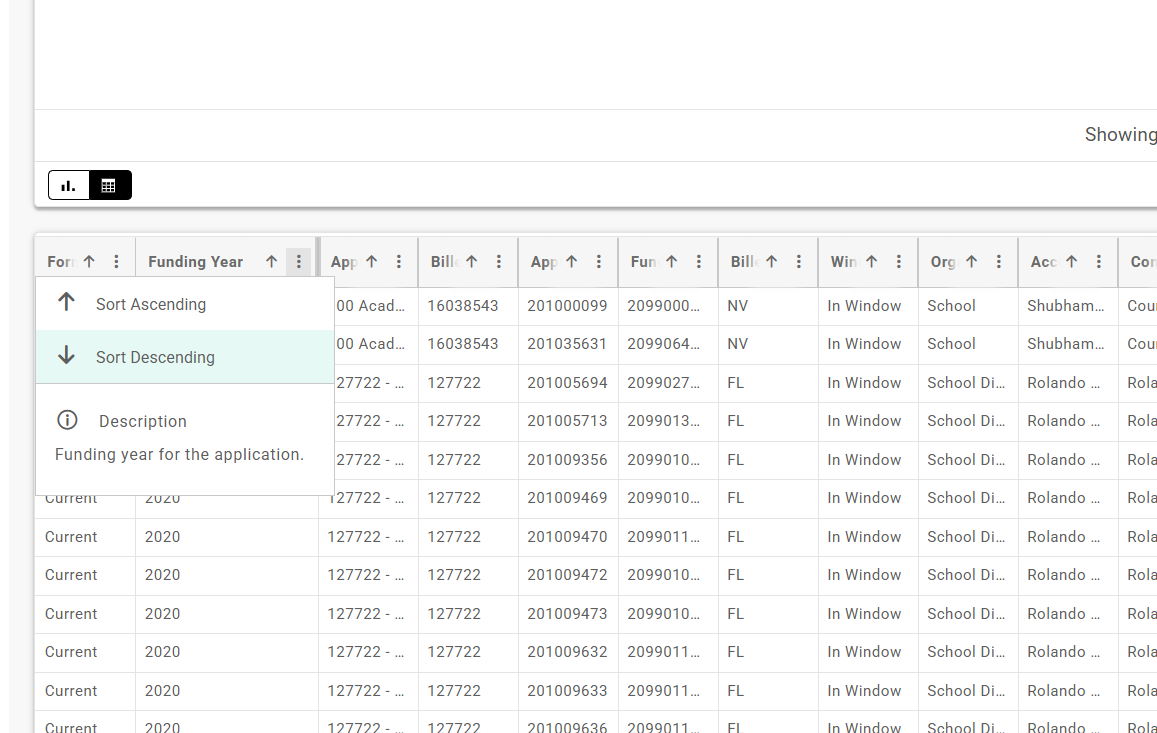Screen dimensions: 1157x733
Task: Click the sort arrow on Funding Year header
Action: tap(271, 262)
